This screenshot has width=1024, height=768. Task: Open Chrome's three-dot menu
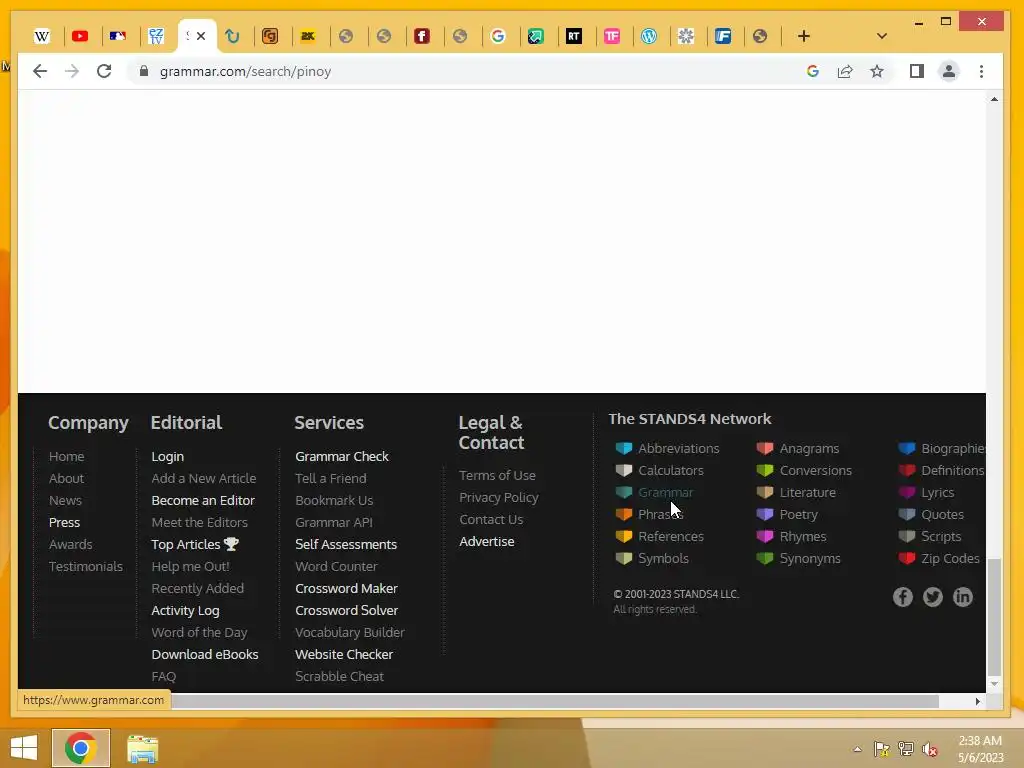[x=982, y=71]
